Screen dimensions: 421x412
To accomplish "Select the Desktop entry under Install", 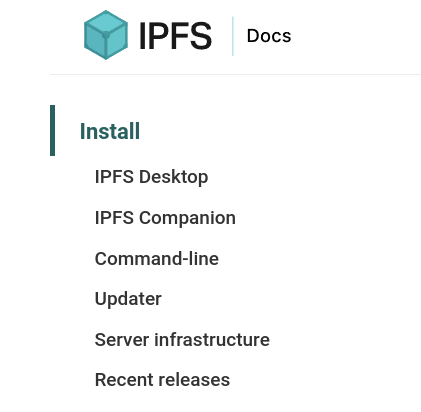I will click(151, 177).
